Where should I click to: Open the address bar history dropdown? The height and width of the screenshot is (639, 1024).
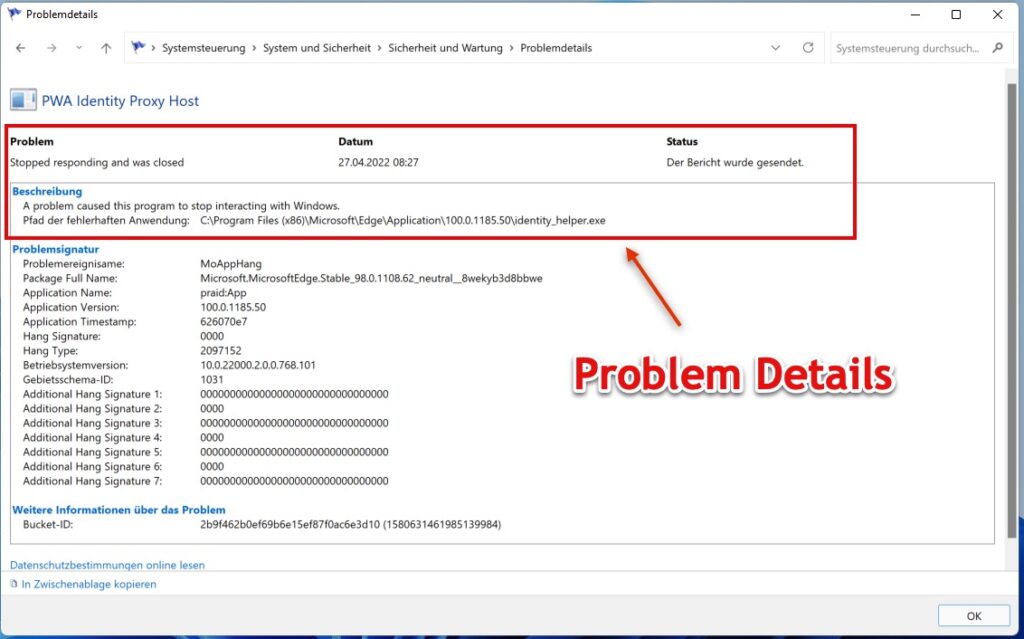tap(776, 47)
